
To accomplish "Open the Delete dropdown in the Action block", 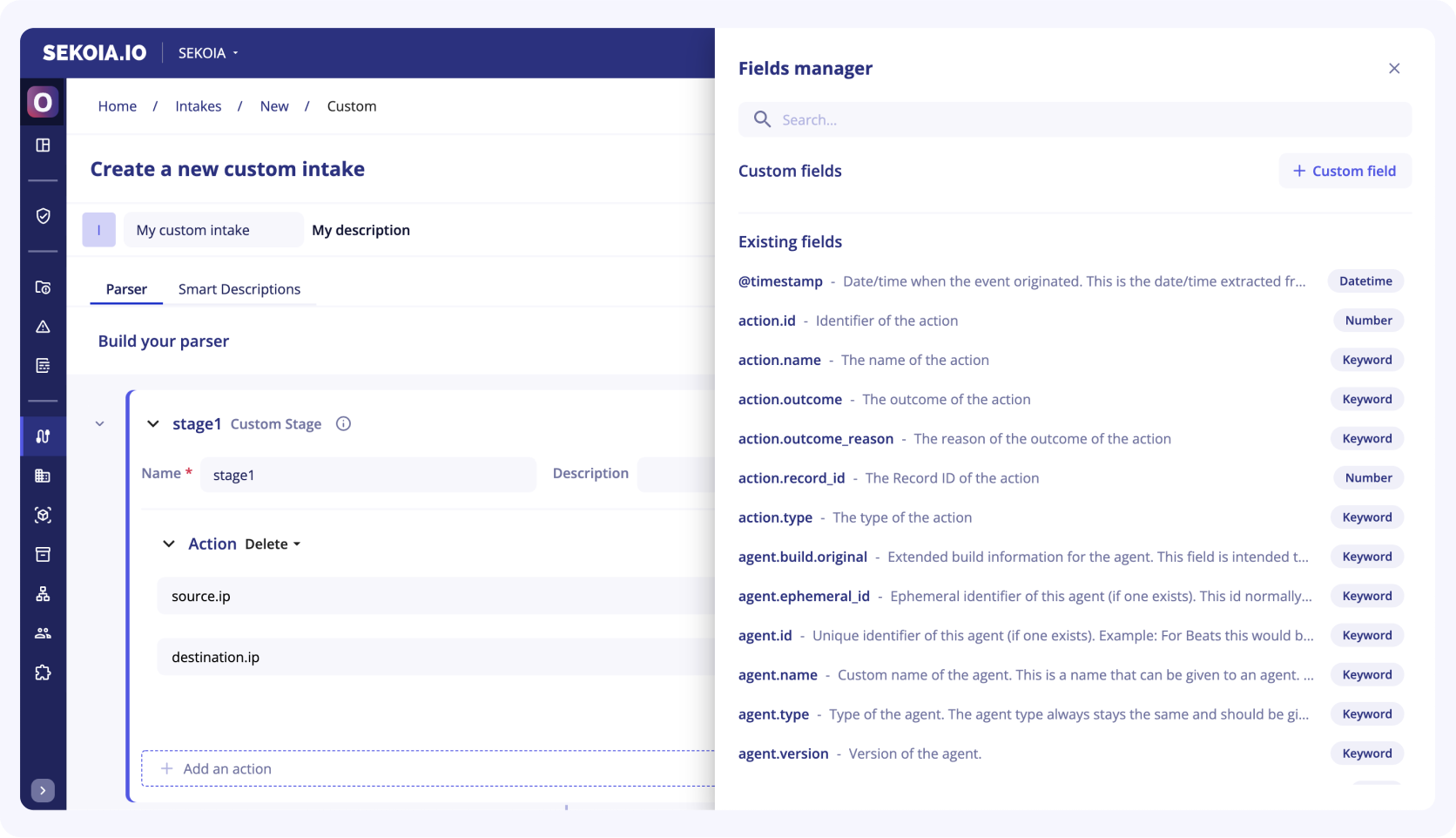I will (272, 544).
